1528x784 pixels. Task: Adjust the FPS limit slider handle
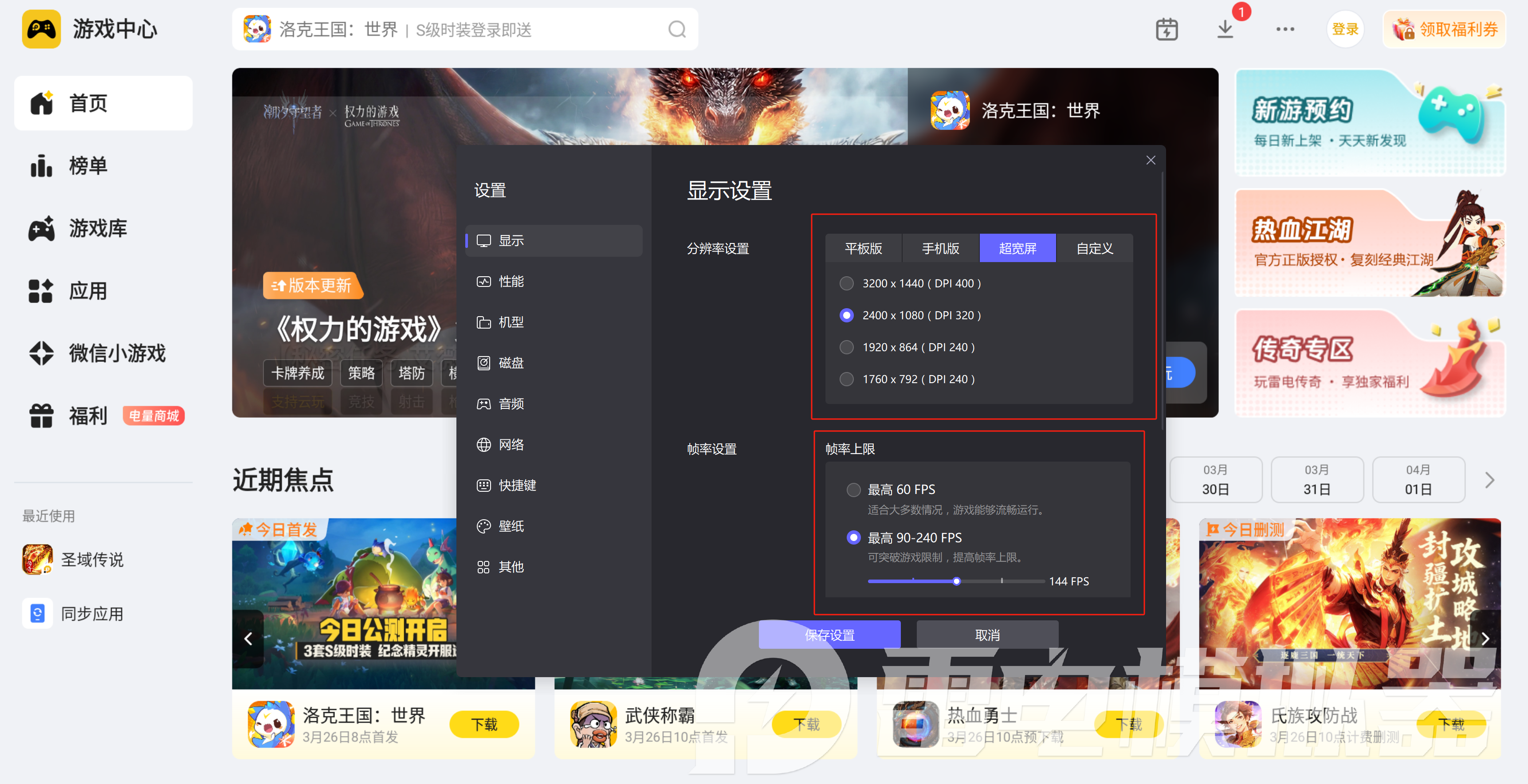956,581
